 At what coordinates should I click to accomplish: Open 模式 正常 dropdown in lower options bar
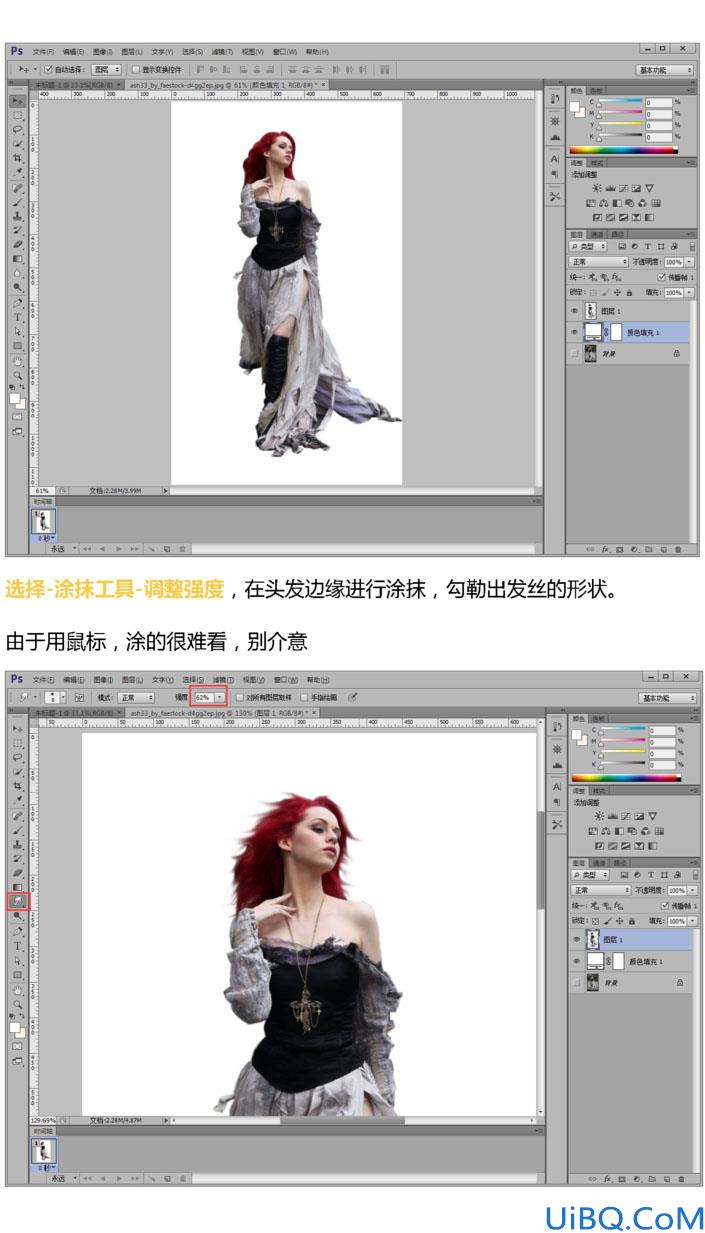click(136, 697)
